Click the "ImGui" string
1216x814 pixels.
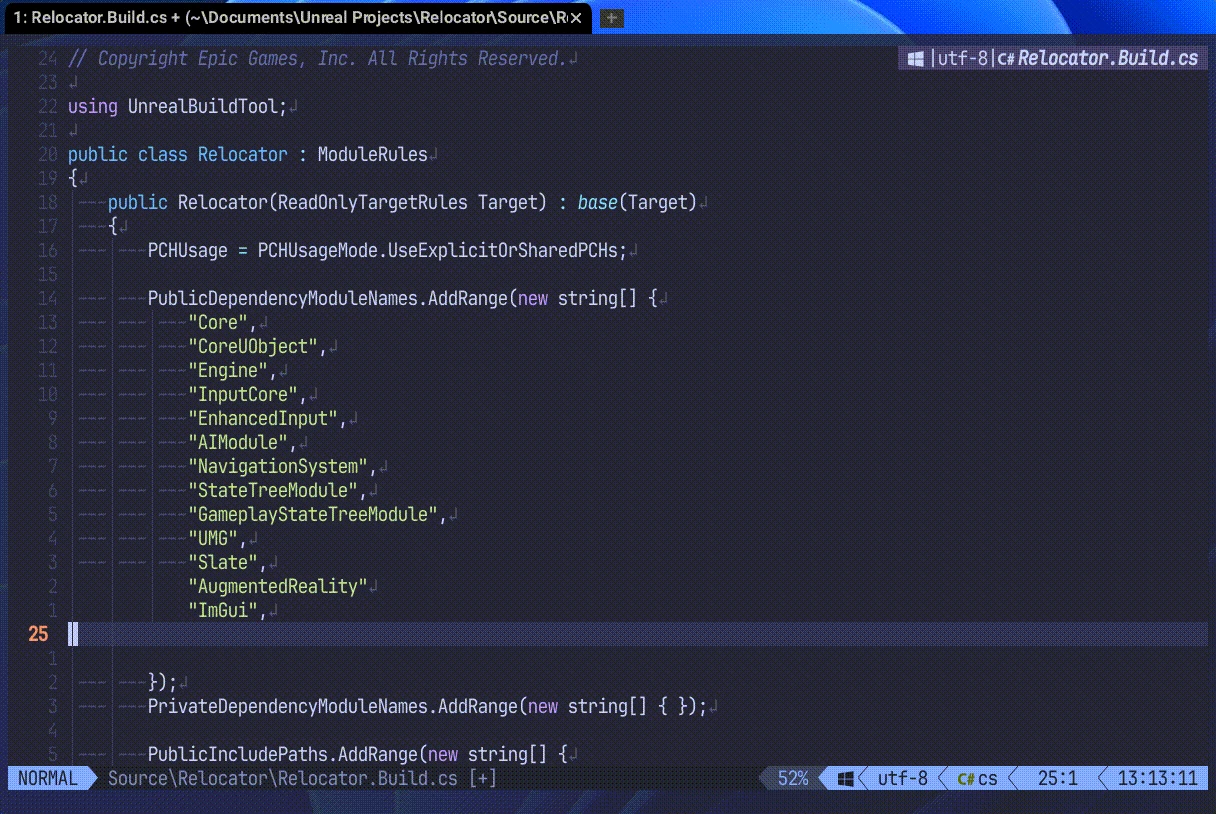tap(223, 610)
